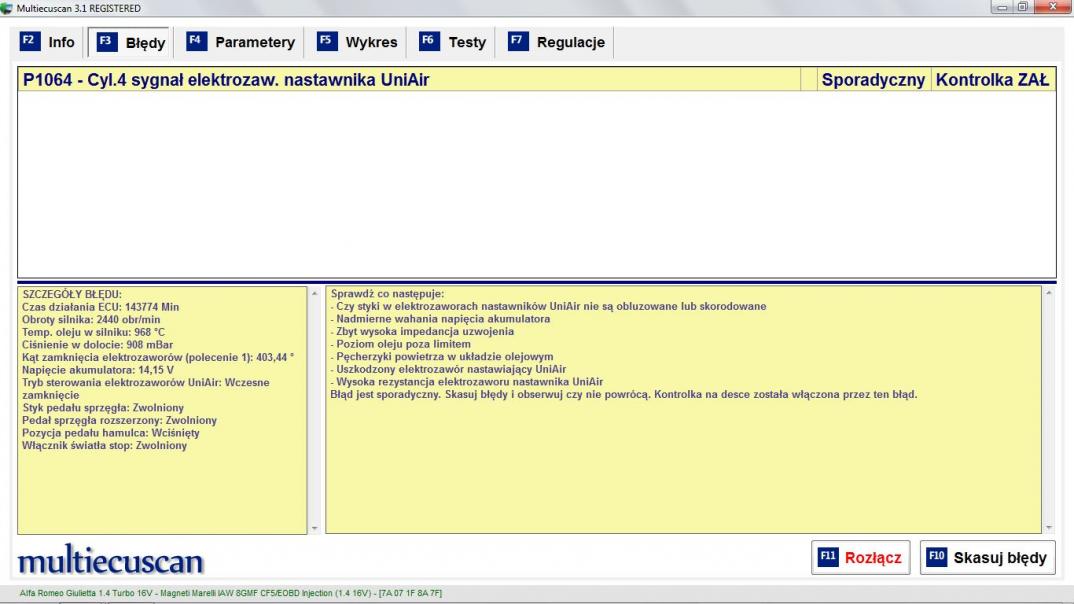The height and width of the screenshot is (604, 1074).
Task: Click the F5 key icon
Action: pyautogui.click(x=327, y=41)
